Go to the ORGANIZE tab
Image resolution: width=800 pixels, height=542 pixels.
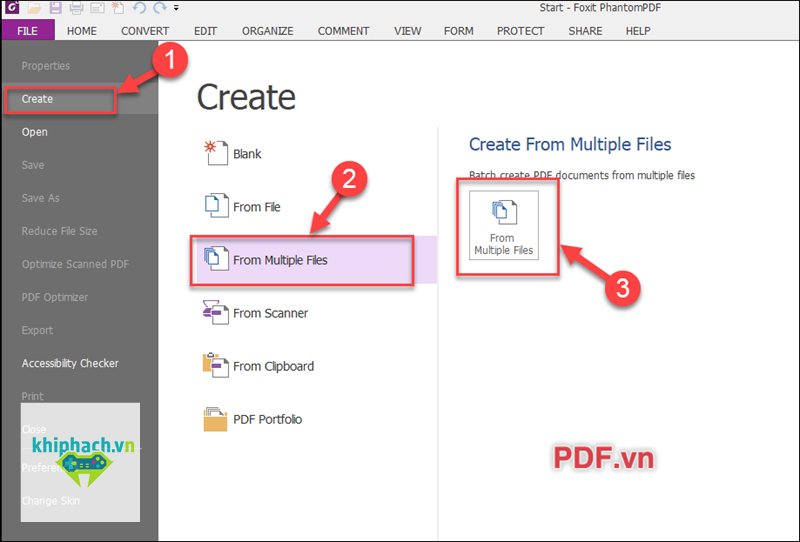tap(267, 31)
